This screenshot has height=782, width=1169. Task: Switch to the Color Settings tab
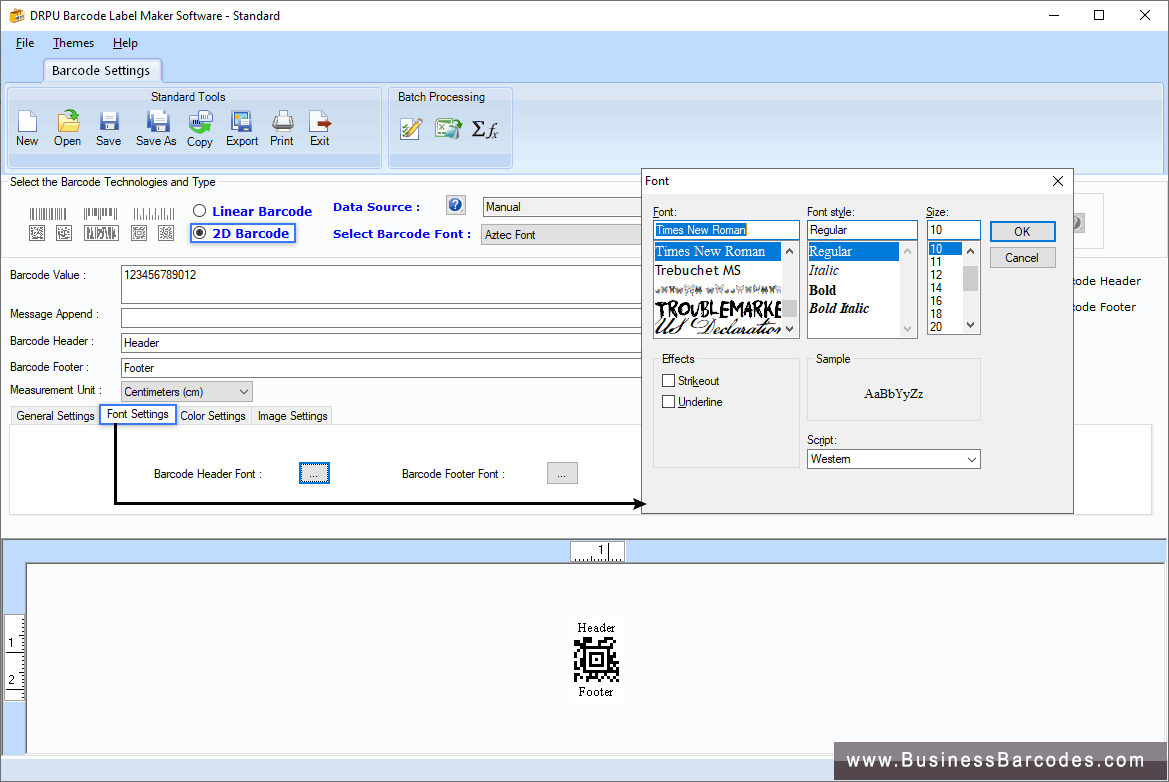coord(212,415)
